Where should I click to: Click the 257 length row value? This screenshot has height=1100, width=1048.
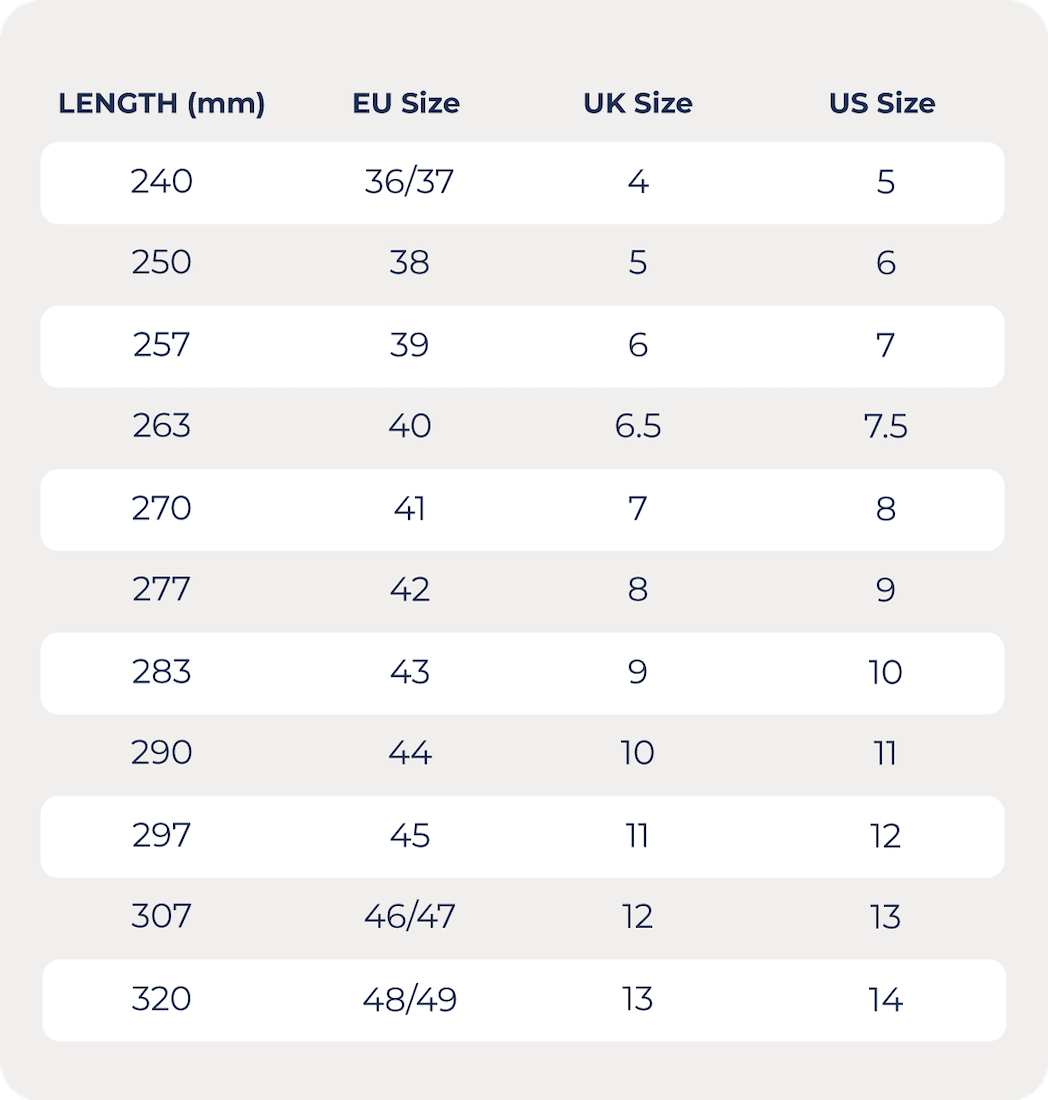click(x=161, y=345)
